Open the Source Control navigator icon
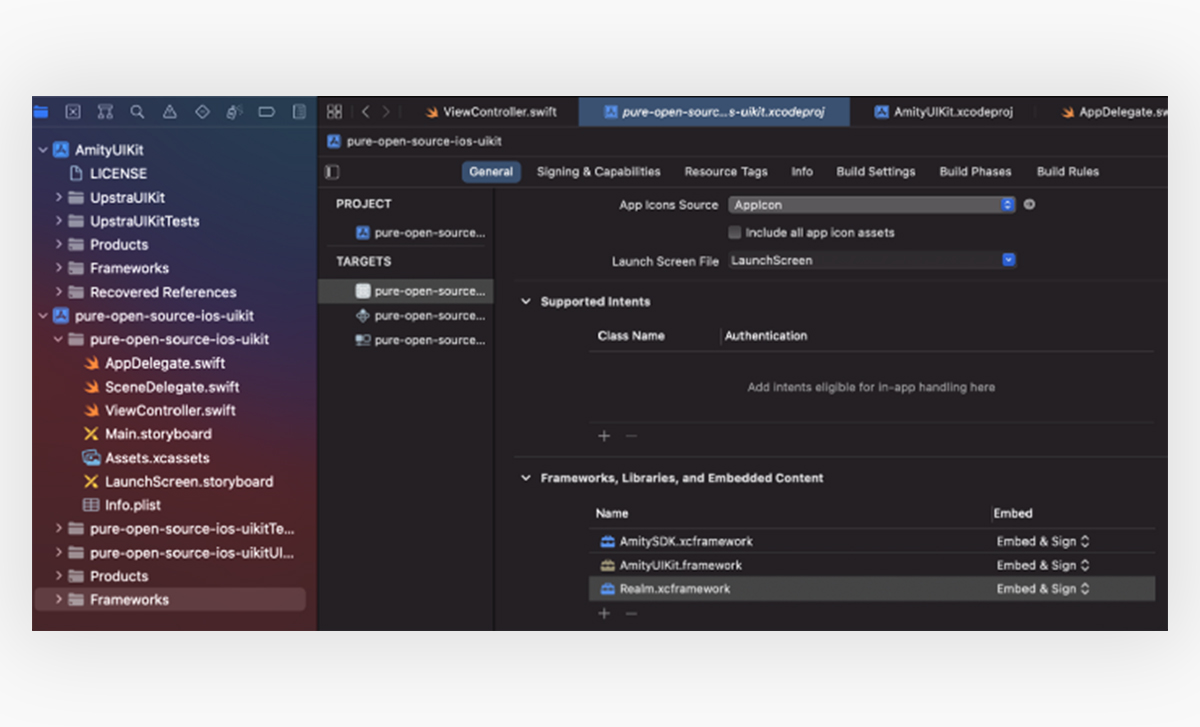 pyautogui.click(x=73, y=112)
